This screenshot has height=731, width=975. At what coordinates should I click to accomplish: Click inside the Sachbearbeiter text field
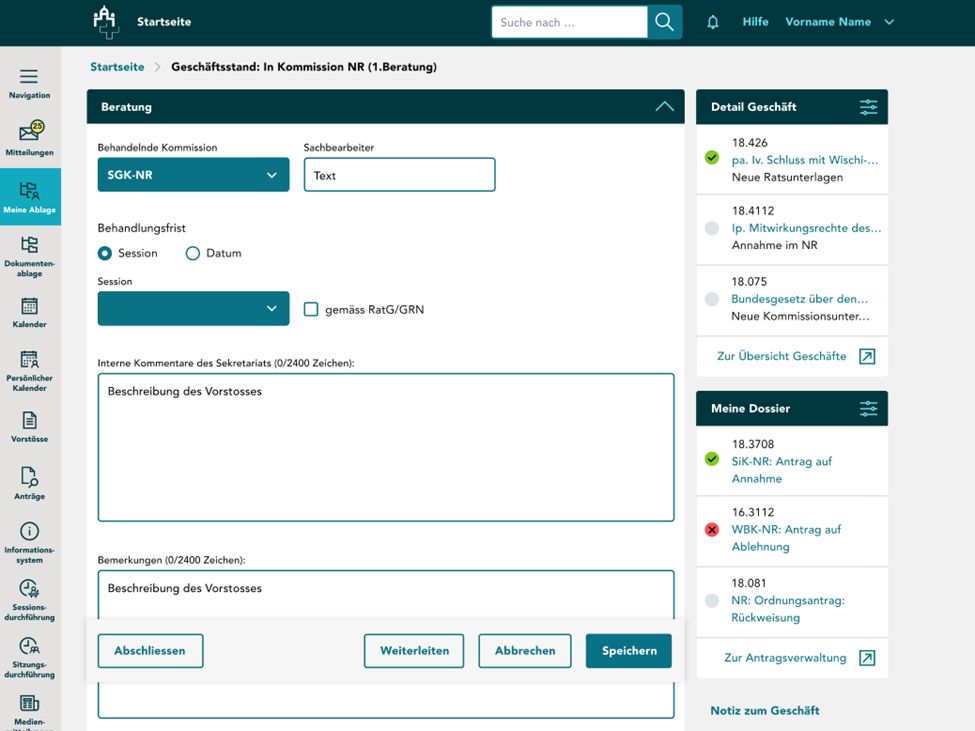click(399, 174)
